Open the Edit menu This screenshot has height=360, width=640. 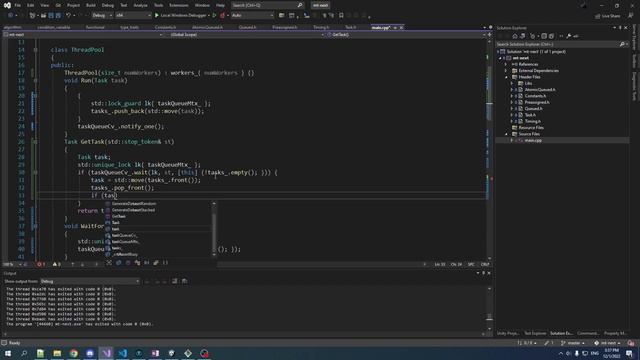[x=31, y=5]
